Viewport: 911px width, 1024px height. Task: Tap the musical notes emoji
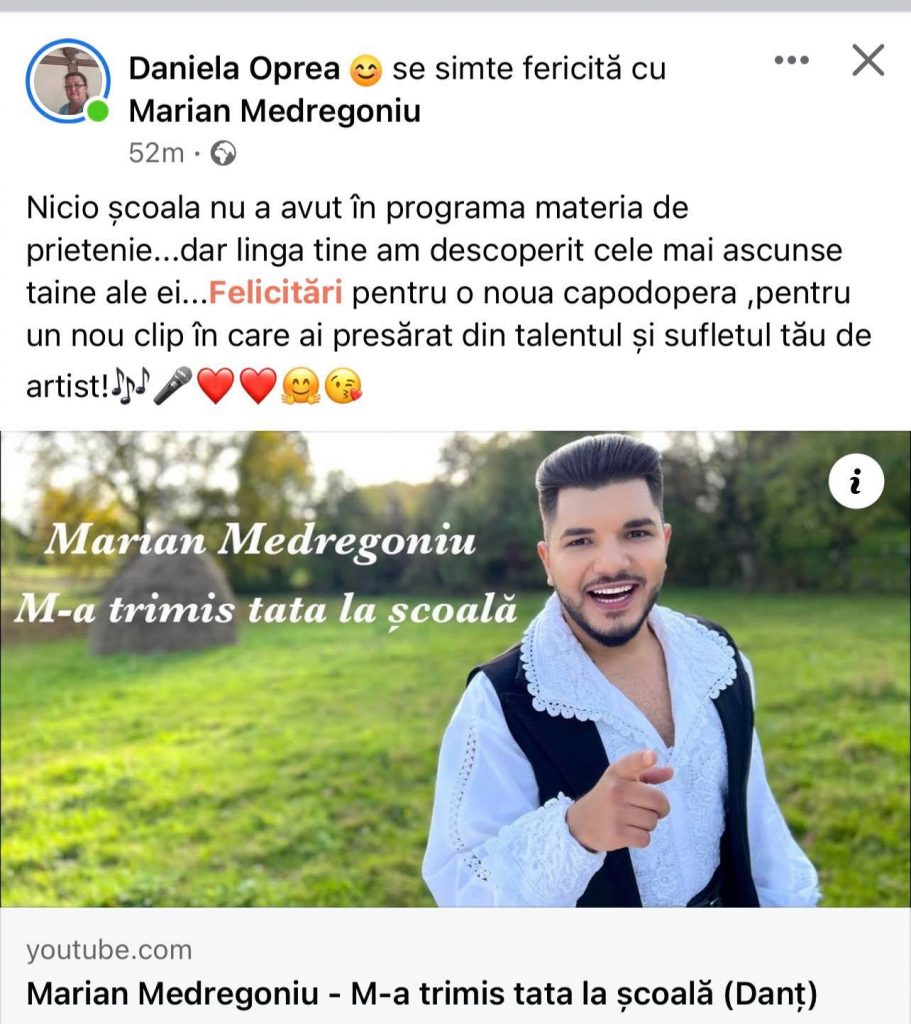(131, 383)
